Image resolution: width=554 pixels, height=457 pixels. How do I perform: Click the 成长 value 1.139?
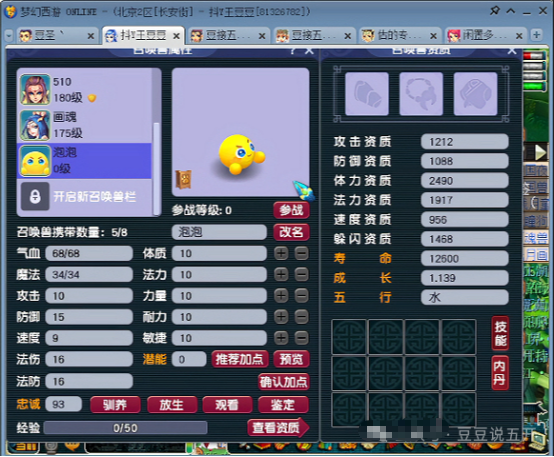click(x=465, y=278)
